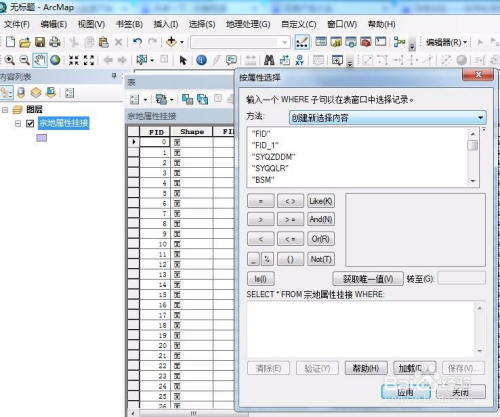Open the 地理处理(G) menu
This screenshot has height=417, width=500.
pos(248,24)
